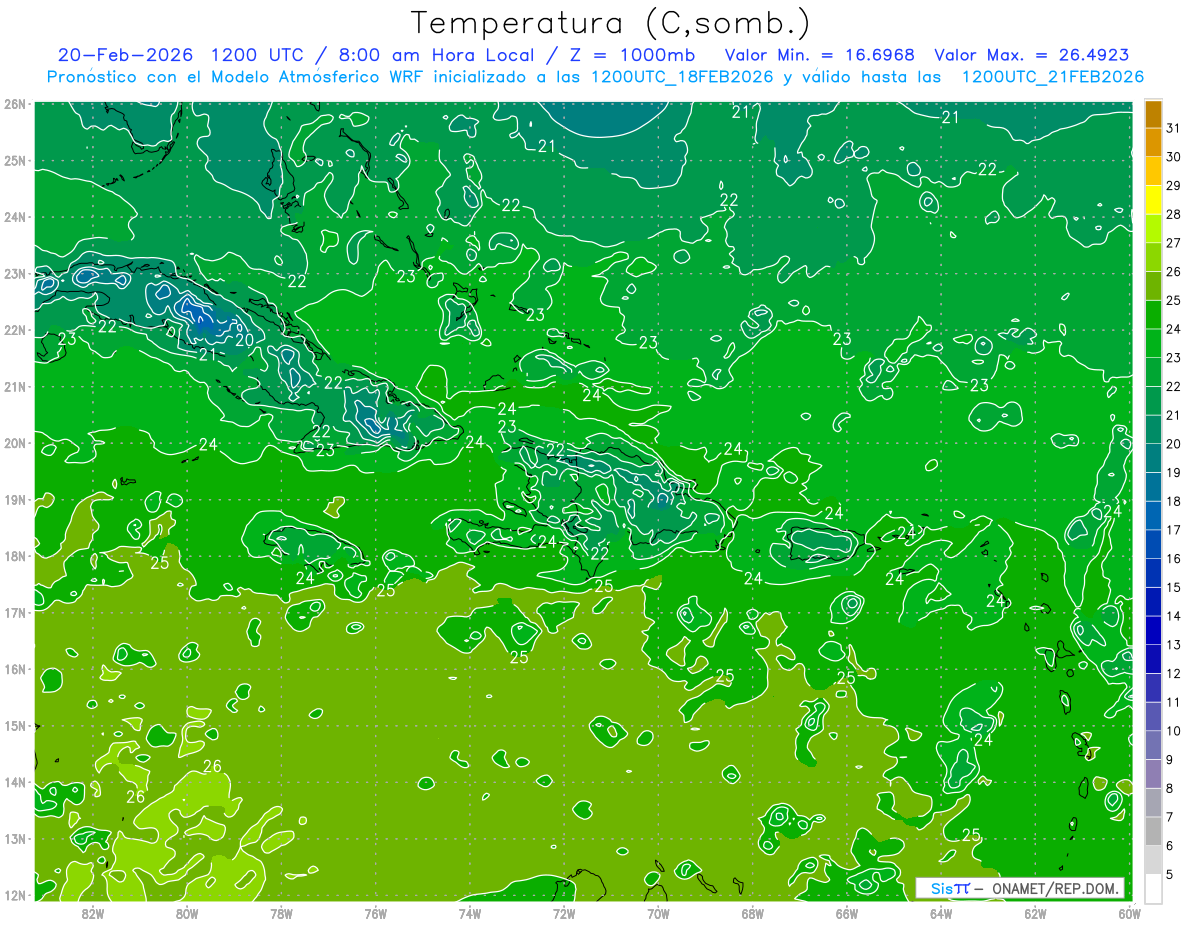
Task: Click the '1200UTC_21FEB2026' valid-until timestamp
Action: click(x=1052, y=77)
